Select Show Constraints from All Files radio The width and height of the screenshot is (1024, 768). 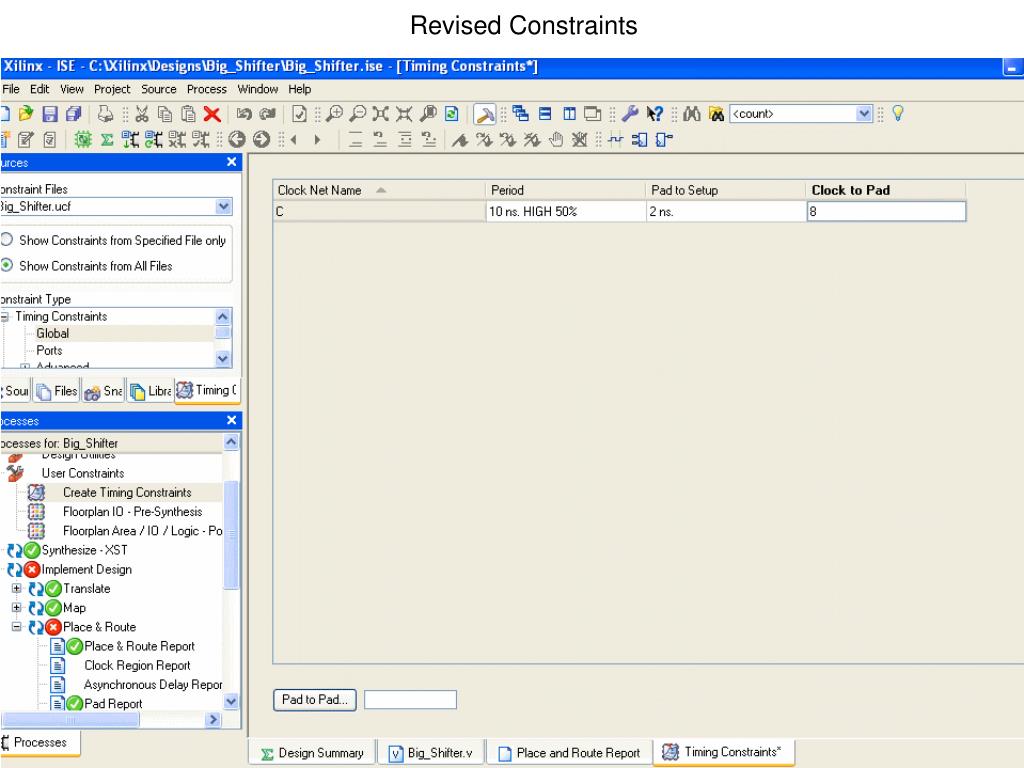pyautogui.click(x=7, y=265)
